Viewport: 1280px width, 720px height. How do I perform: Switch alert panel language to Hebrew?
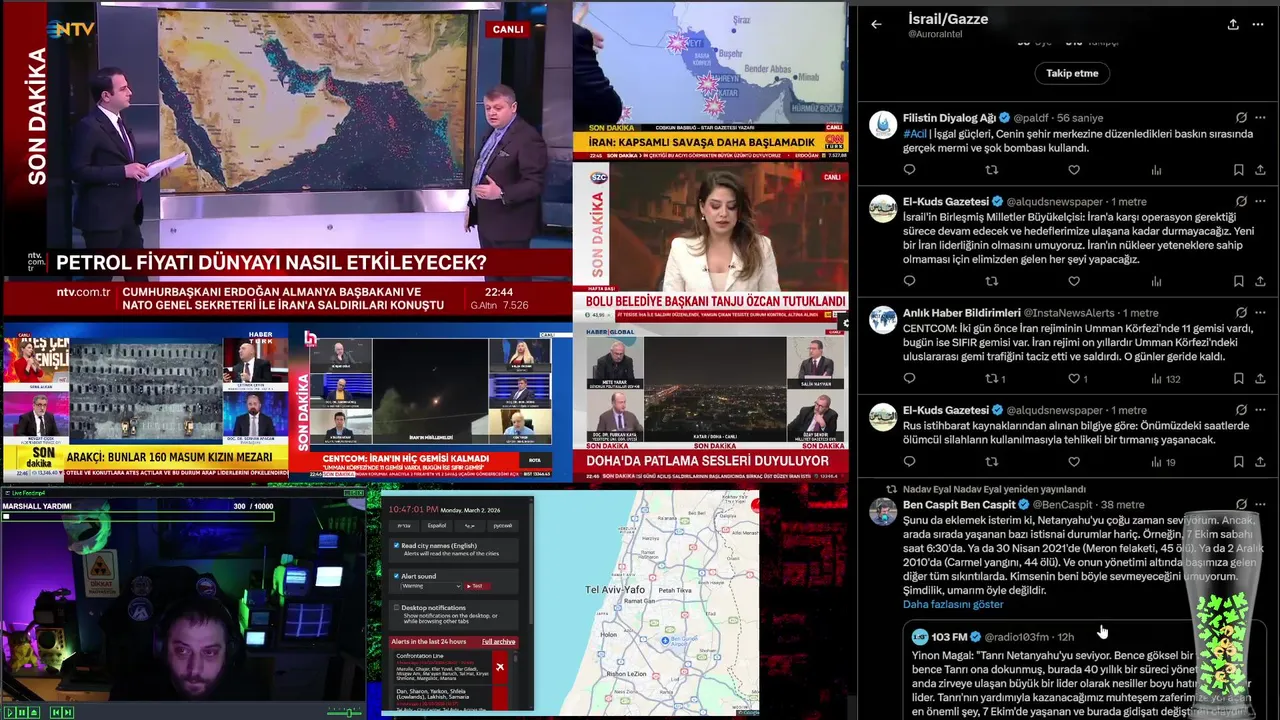point(404,525)
